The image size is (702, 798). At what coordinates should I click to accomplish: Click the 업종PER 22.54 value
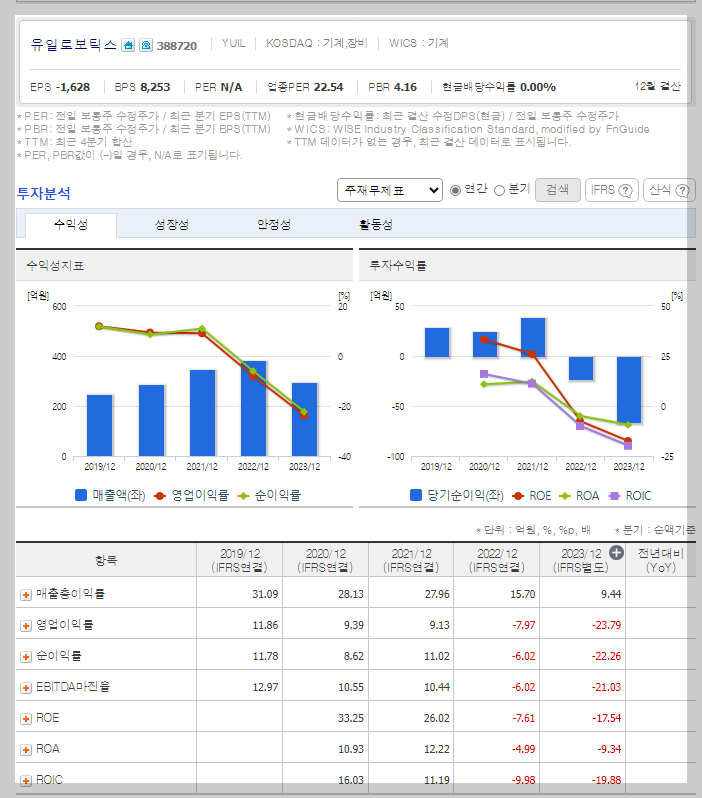point(305,87)
